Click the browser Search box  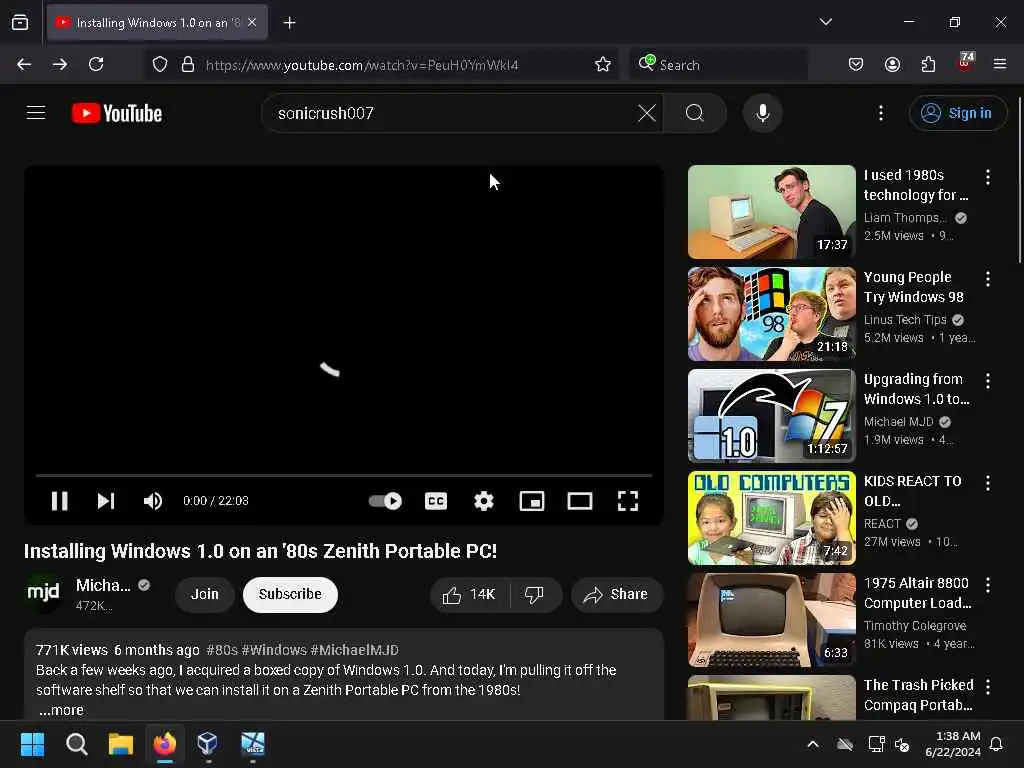[x=718, y=64]
